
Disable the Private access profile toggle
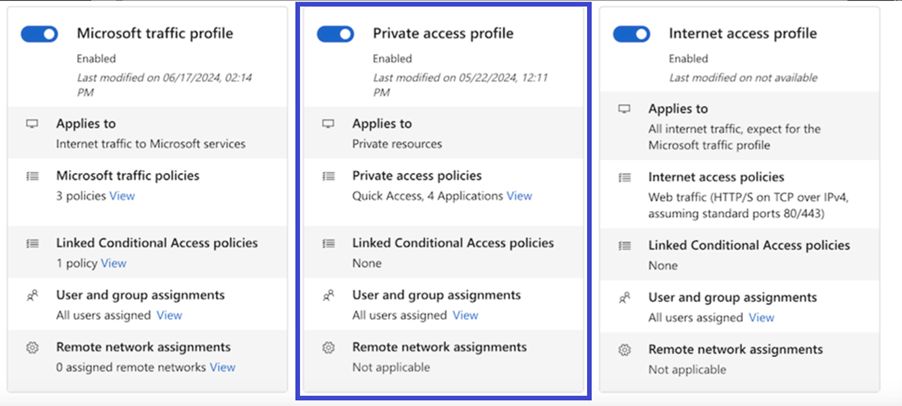pos(336,34)
